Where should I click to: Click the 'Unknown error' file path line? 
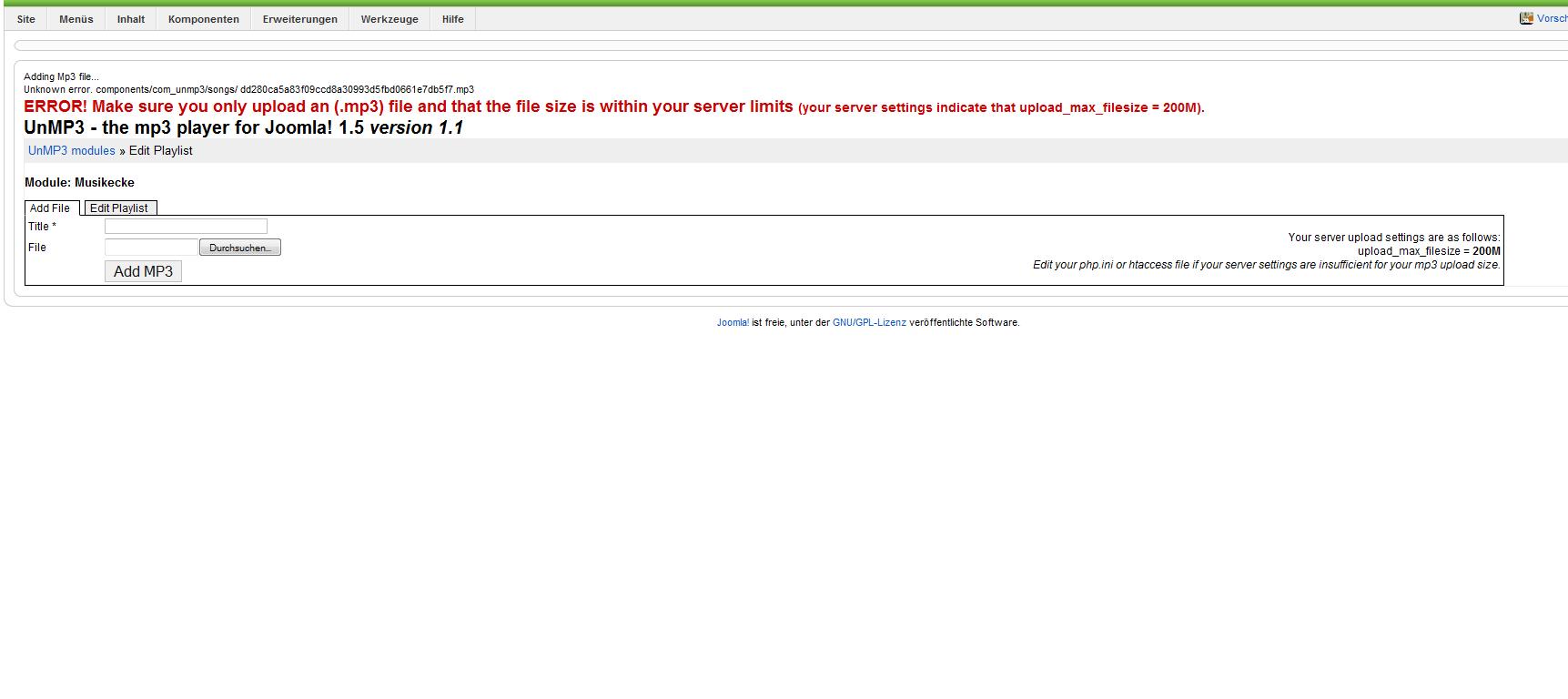click(x=248, y=90)
